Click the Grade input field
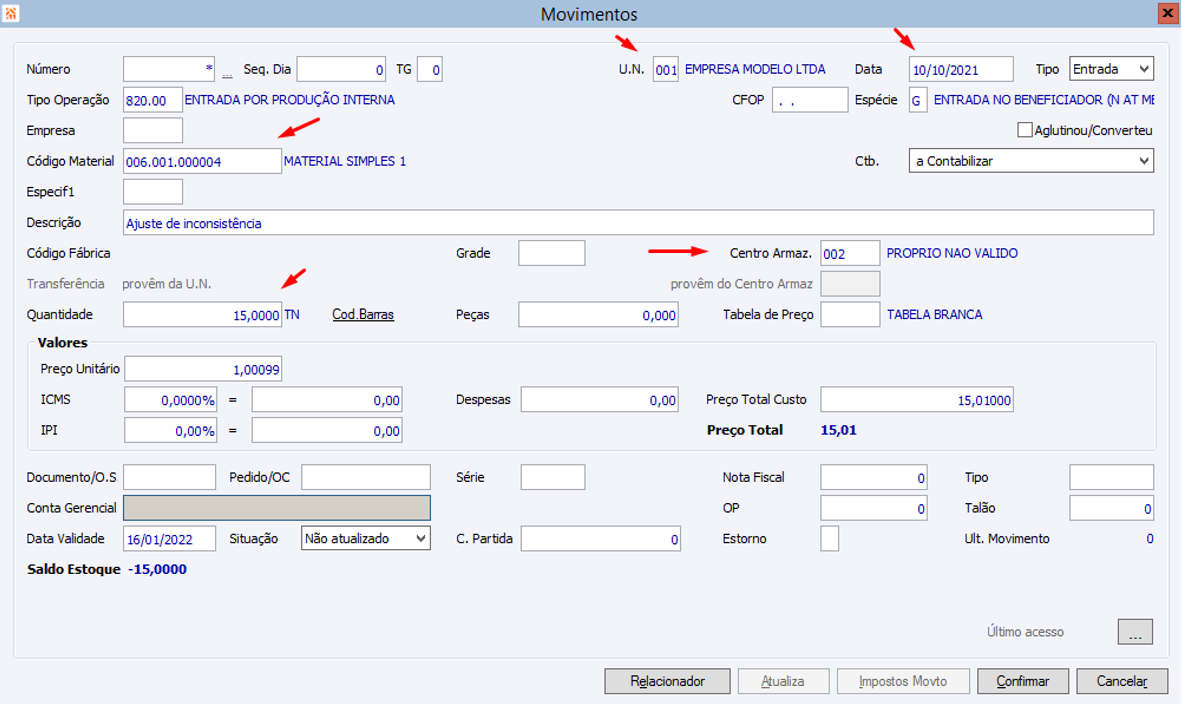Screen dimensions: 1181x704 [551, 253]
